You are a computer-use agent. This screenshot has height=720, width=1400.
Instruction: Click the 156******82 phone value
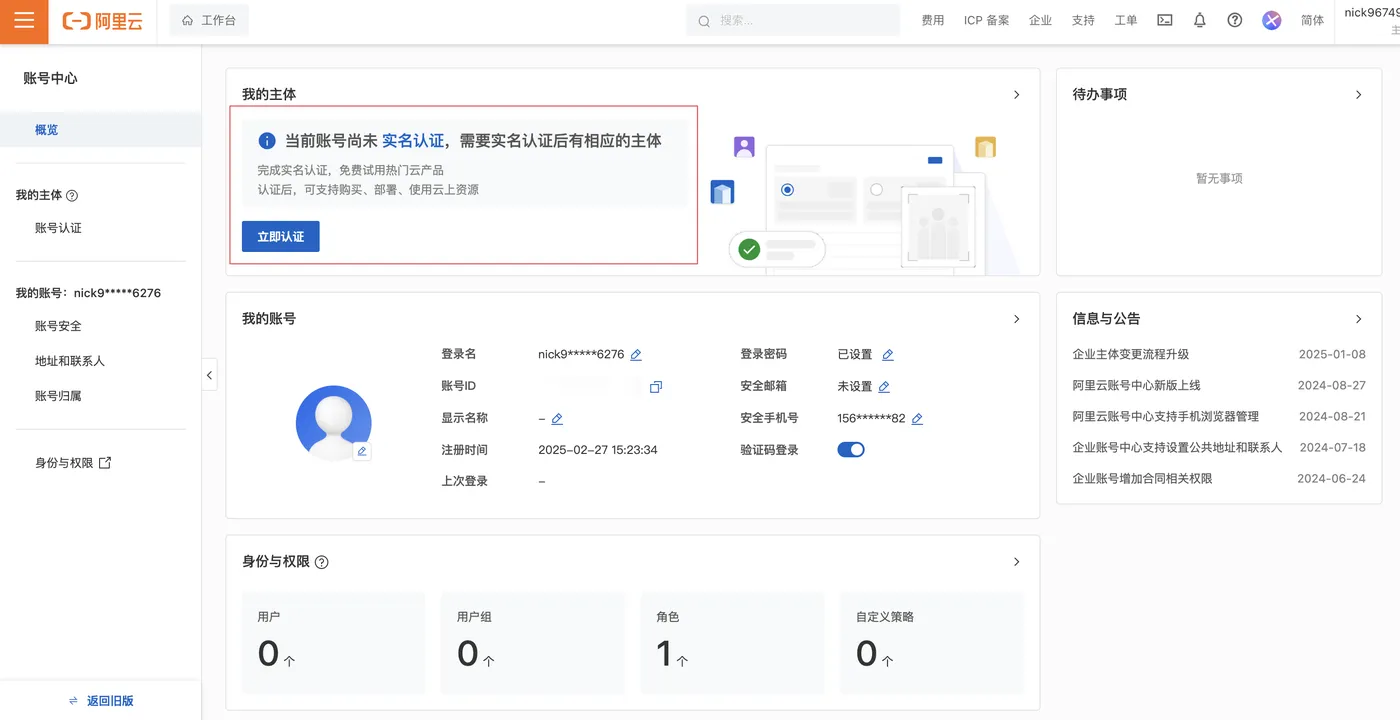click(871, 418)
